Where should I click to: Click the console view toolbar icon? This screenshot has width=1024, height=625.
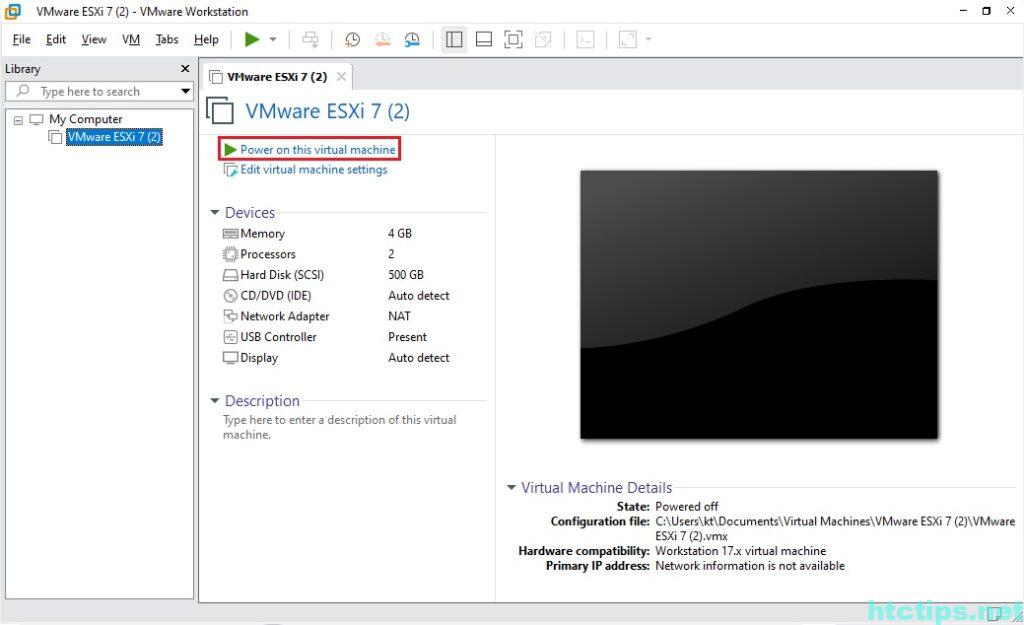pyautogui.click(x=585, y=40)
